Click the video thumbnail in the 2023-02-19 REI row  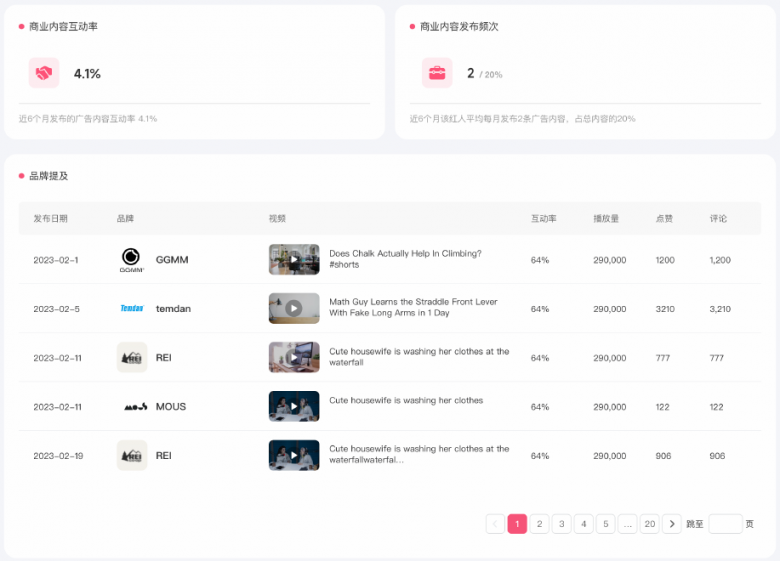point(294,455)
